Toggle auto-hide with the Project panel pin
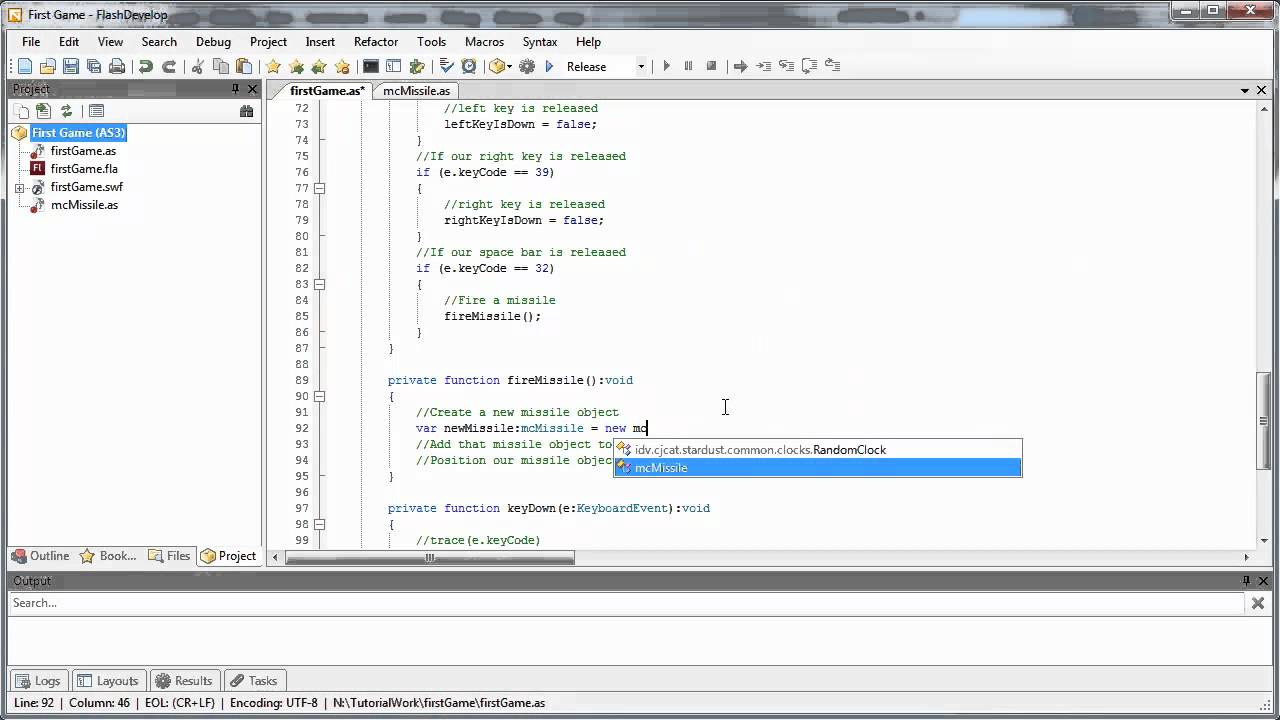Viewport: 1280px width, 720px height. pos(236,89)
